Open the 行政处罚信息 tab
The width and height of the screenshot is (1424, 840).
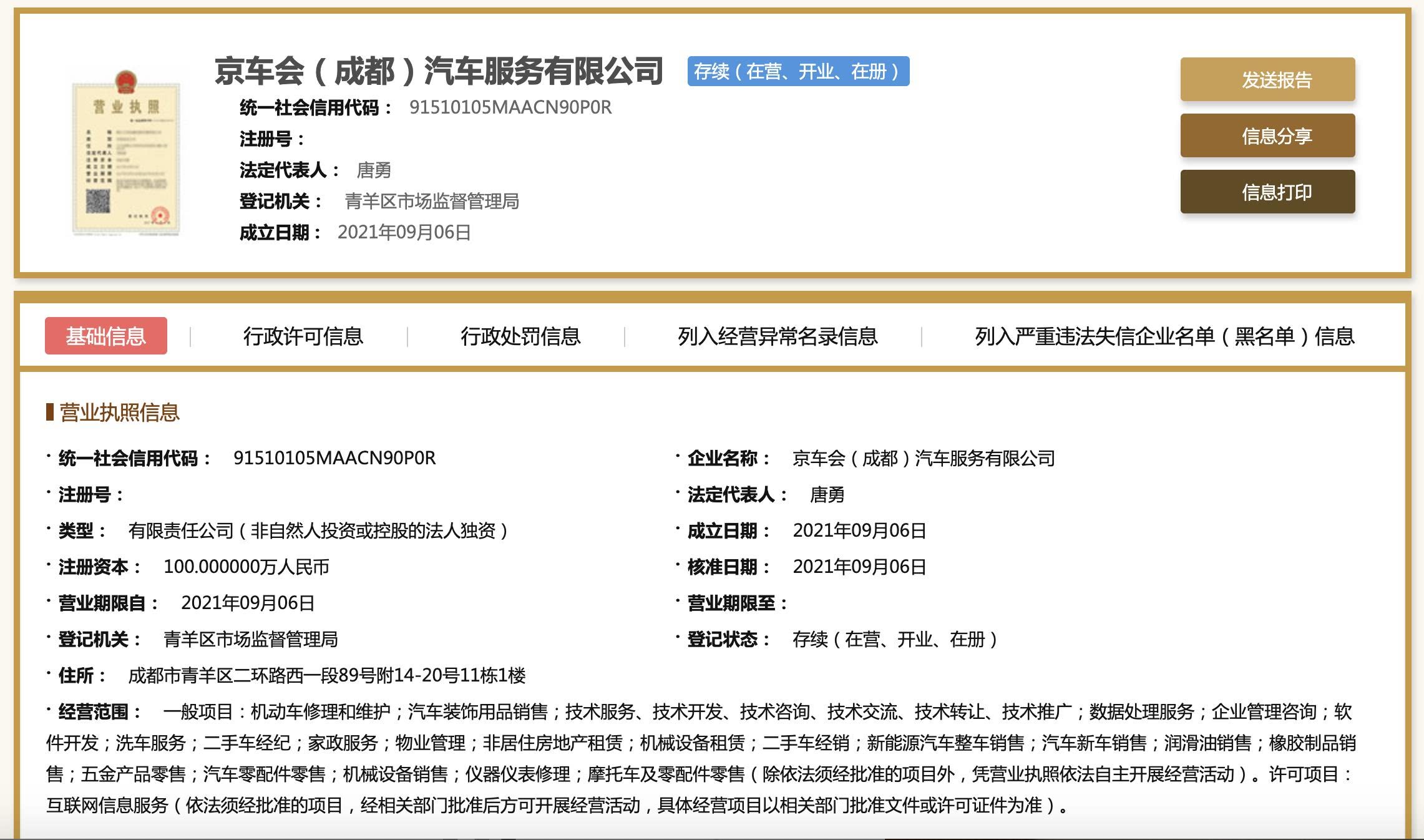point(520,336)
